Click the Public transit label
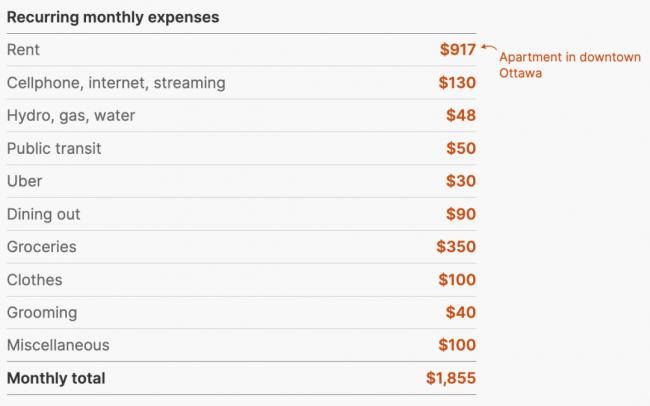Screen dimensions: 650x406 [x=54, y=149]
